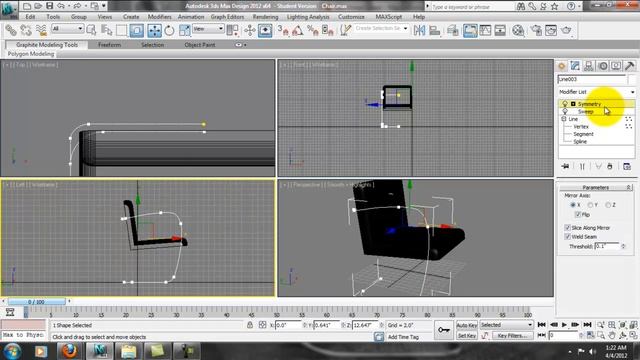640x360 pixels.
Task: Open the Modifiers menu
Action: point(160,17)
